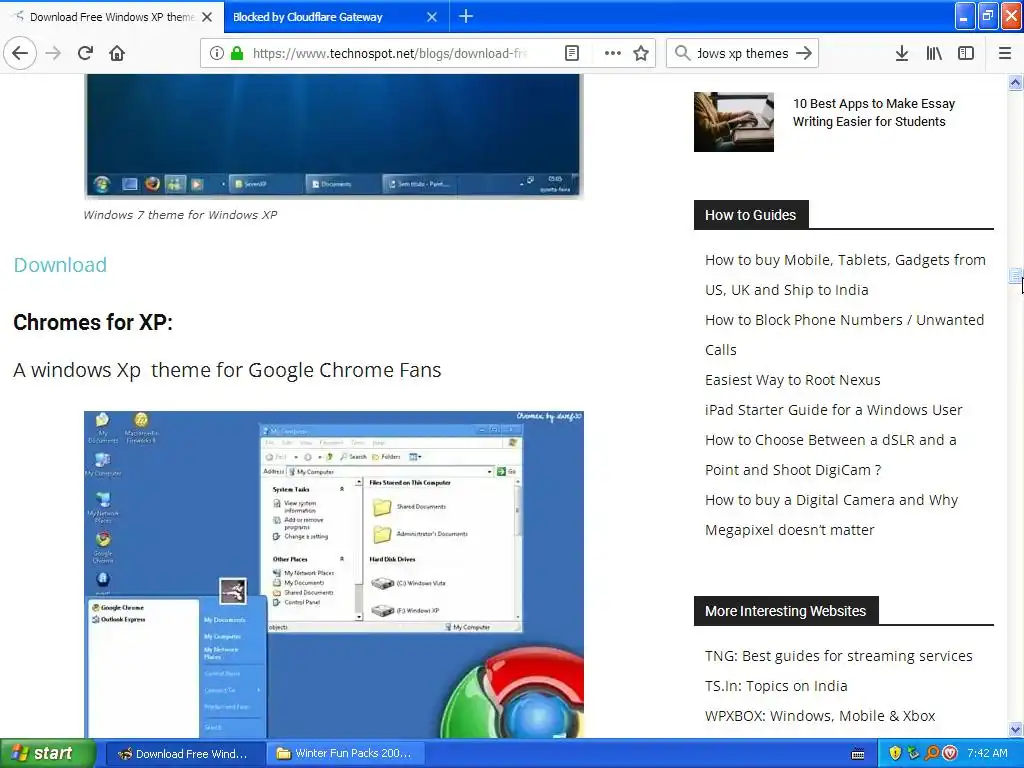
Task: Open WPXBOX: Windows, Mobile & Xbox link
Action: tap(820, 716)
